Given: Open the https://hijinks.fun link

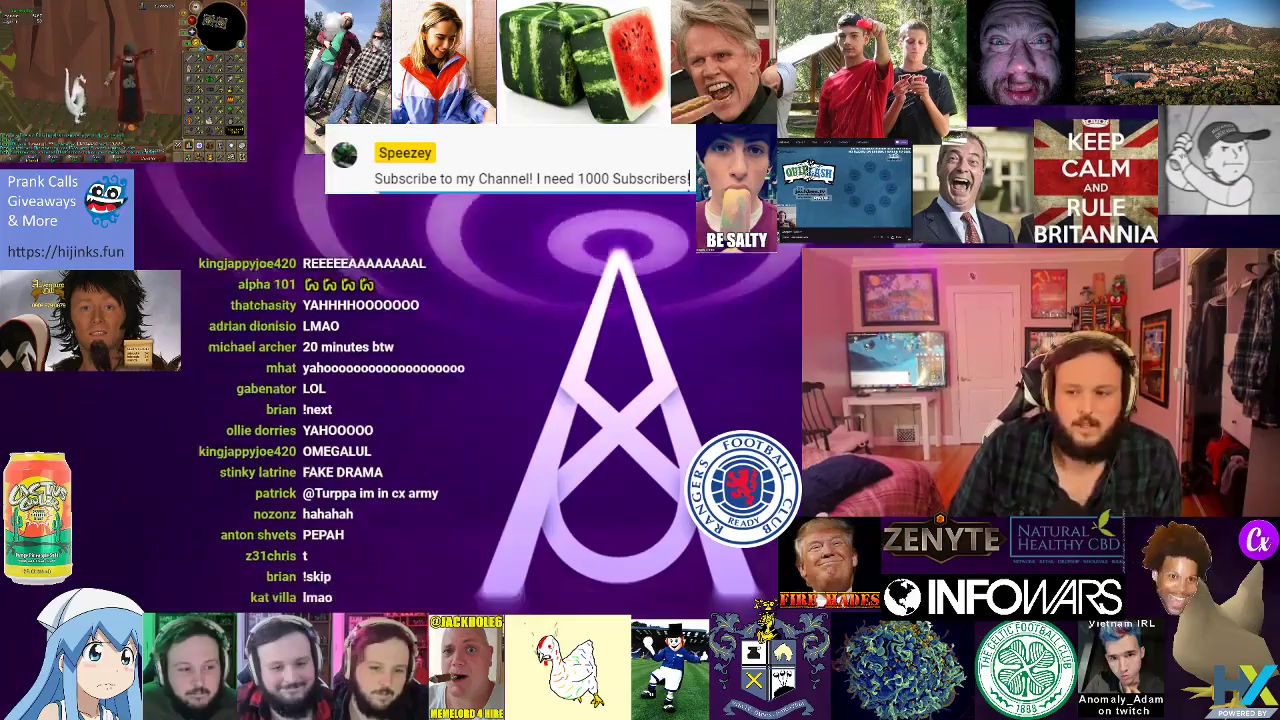Looking at the screenshot, I should pos(66,252).
